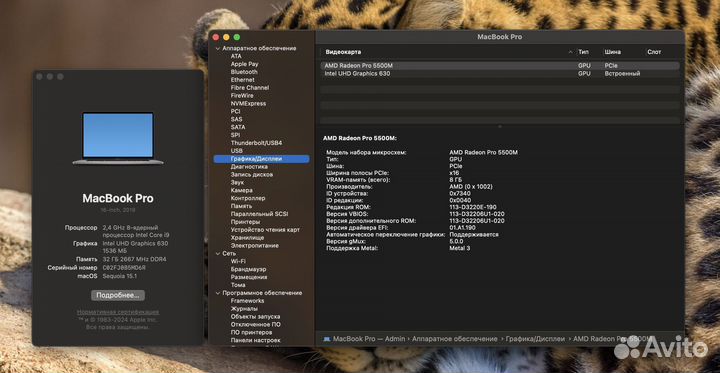Select Камера in the sidebar
The height and width of the screenshot is (373, 720).
242,190
